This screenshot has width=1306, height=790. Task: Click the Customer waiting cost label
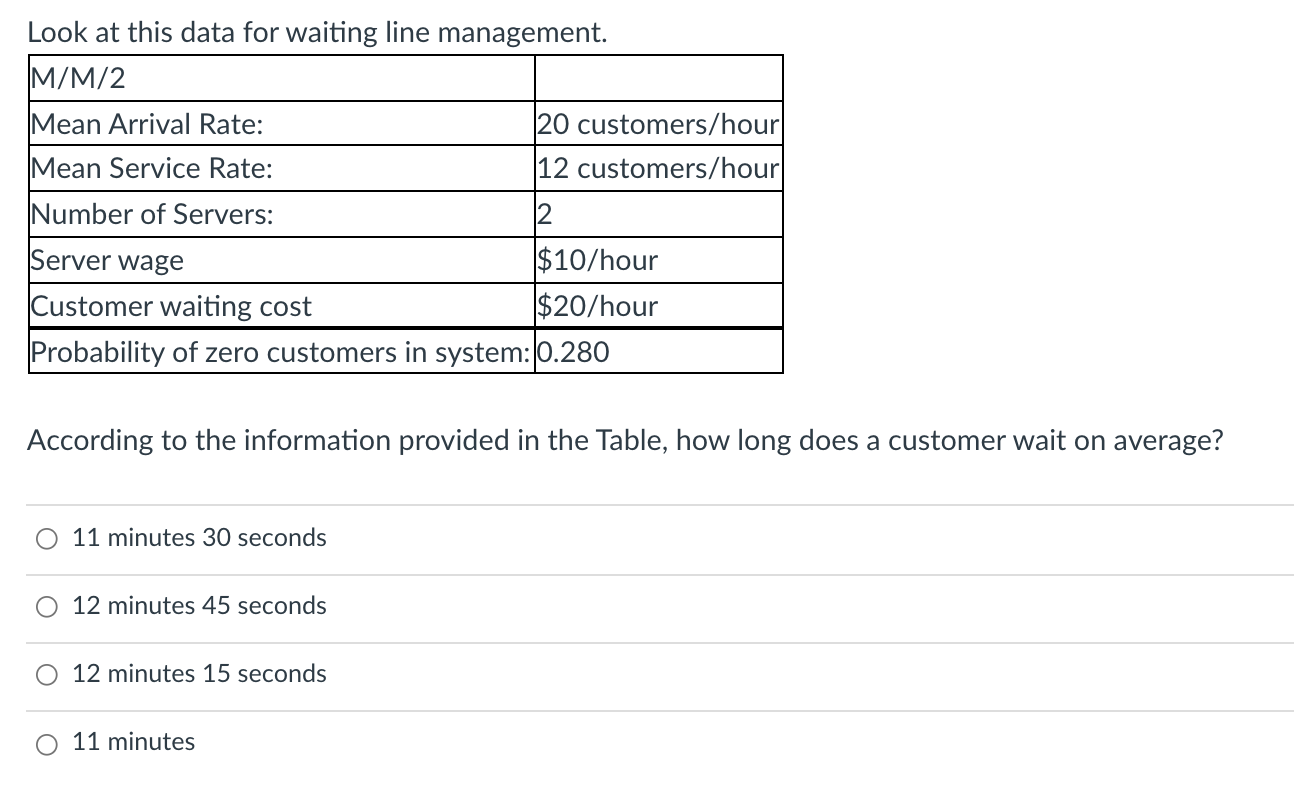tap(171, 306)
